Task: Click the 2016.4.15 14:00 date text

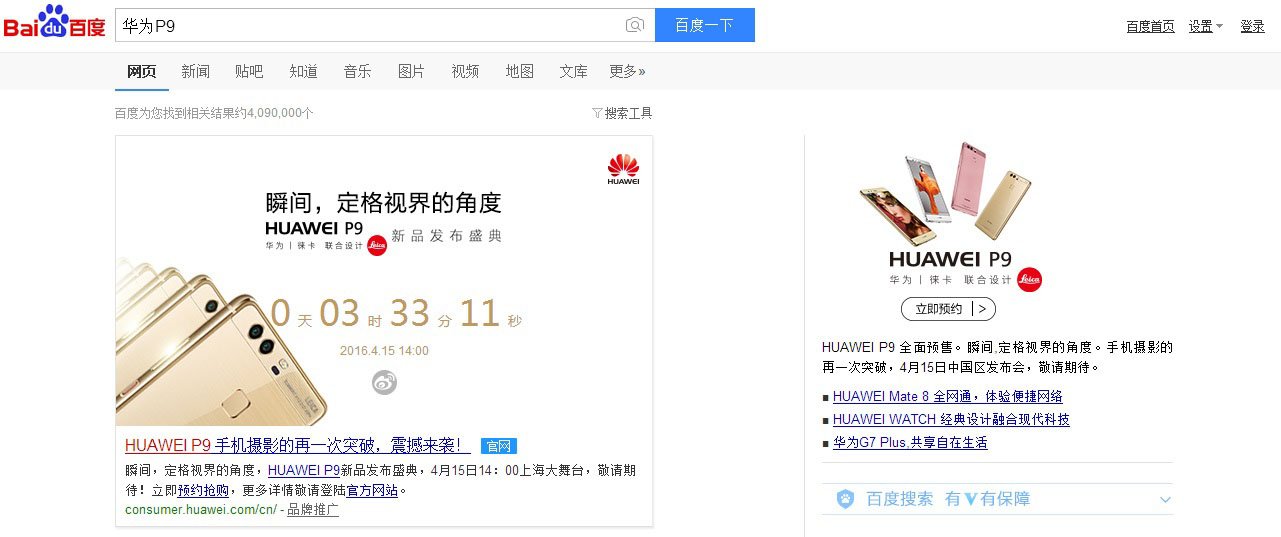Action: (384, 351)
